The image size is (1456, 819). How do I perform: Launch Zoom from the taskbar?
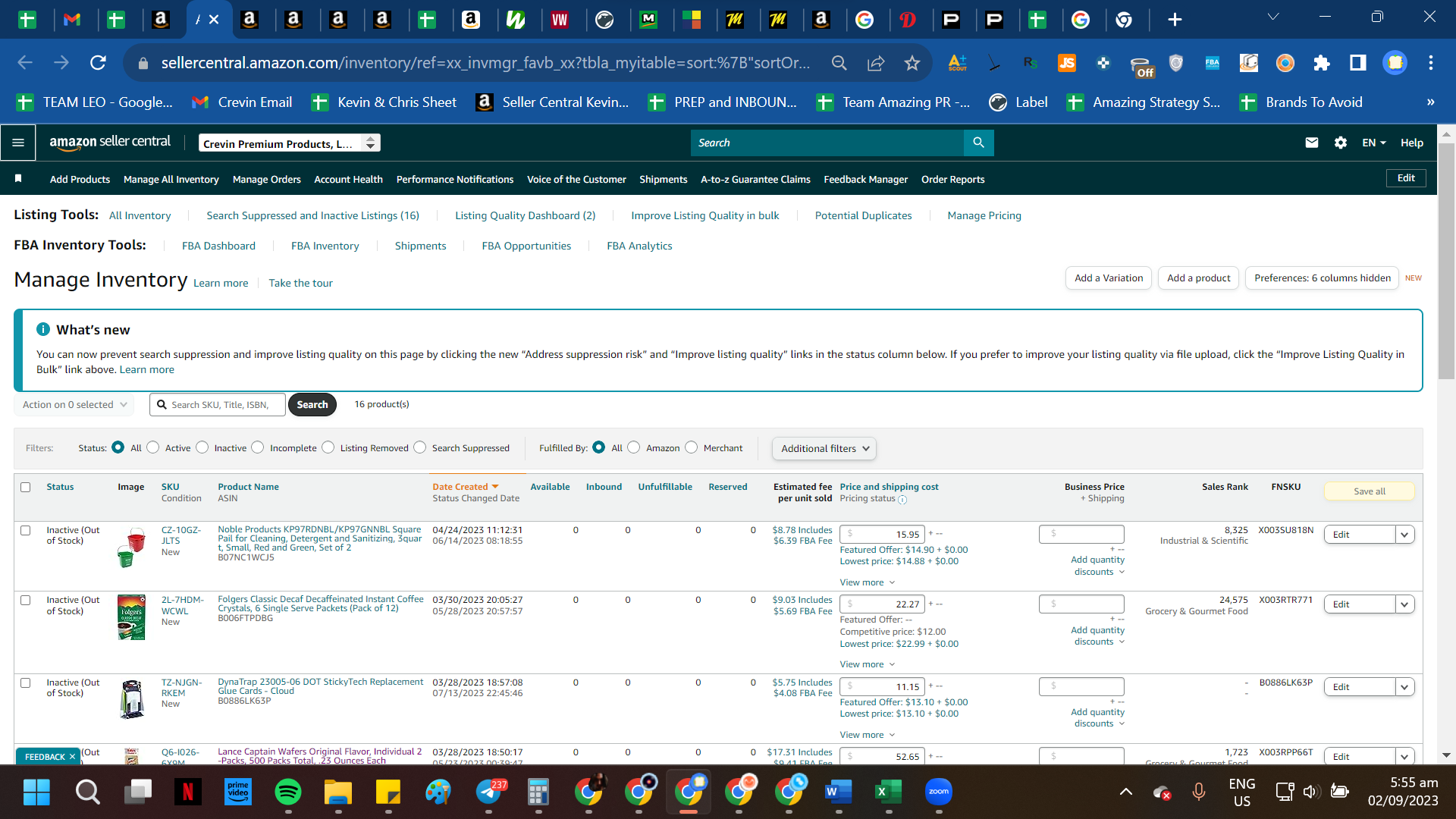pos(939,792)
